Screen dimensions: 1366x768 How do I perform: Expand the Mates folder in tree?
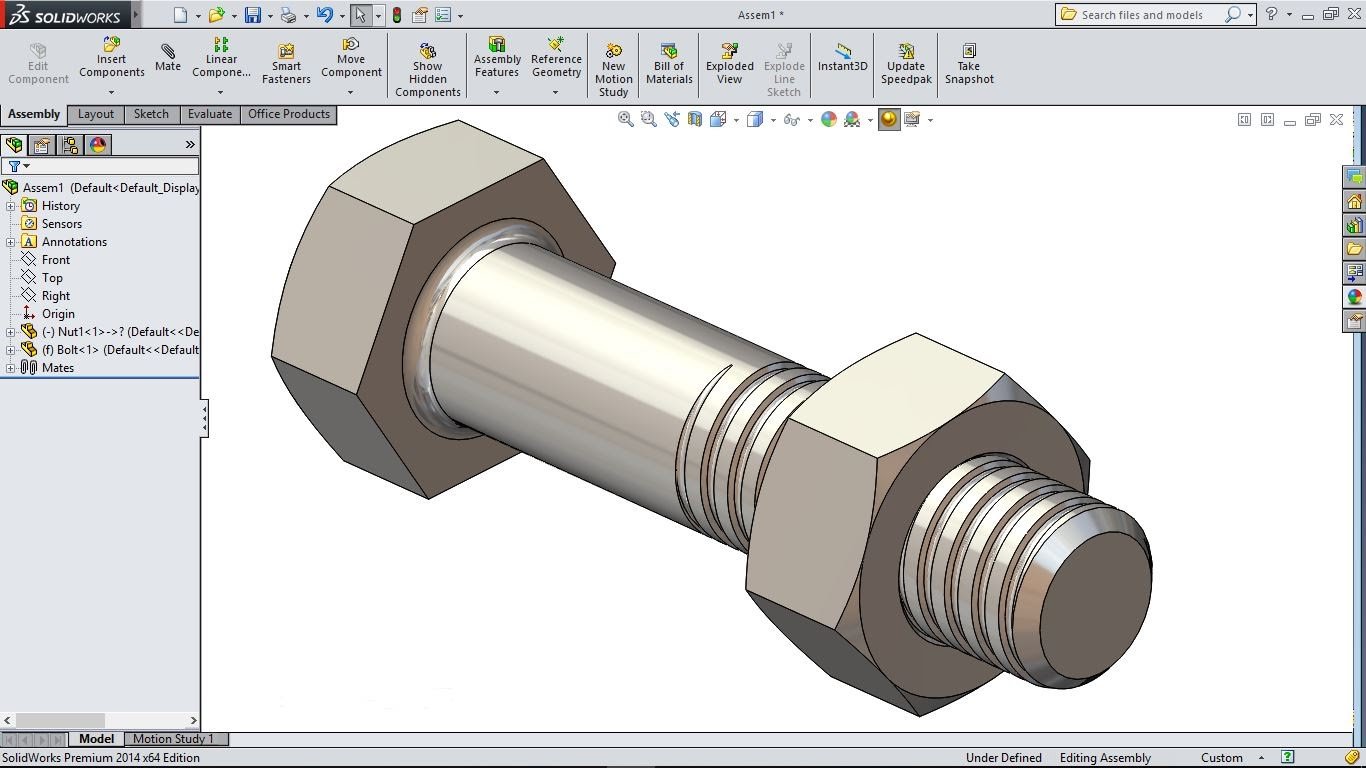coord(11,368)
